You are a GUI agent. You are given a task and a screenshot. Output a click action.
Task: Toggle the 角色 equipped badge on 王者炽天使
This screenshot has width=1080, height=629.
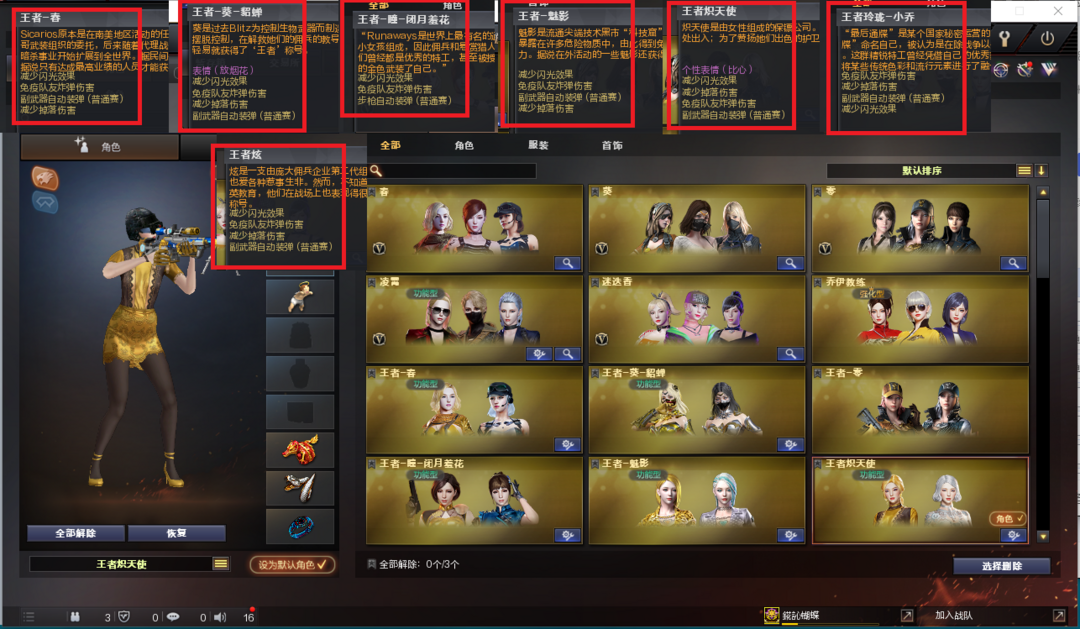[x=1008, y=519]
